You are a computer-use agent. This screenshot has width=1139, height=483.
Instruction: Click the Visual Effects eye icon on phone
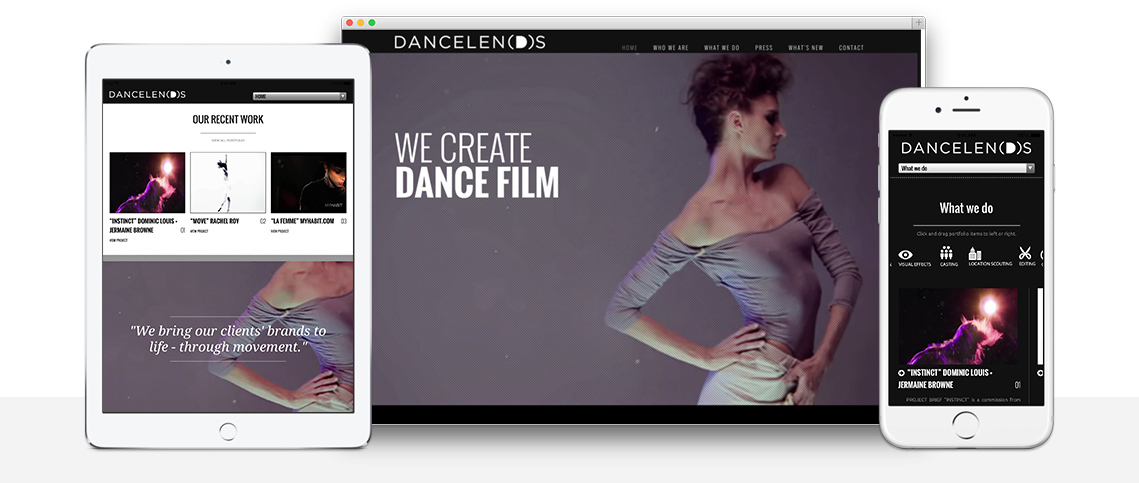(906, 255)
